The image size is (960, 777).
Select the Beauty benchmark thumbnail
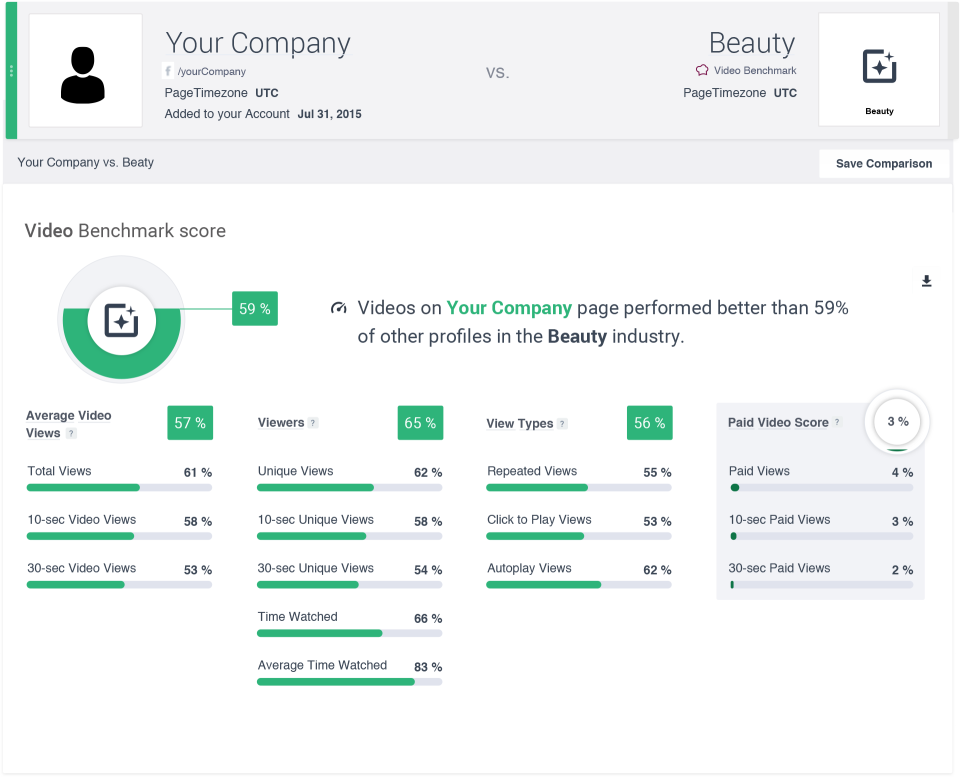pyautogui.click(x=878, y=70)
